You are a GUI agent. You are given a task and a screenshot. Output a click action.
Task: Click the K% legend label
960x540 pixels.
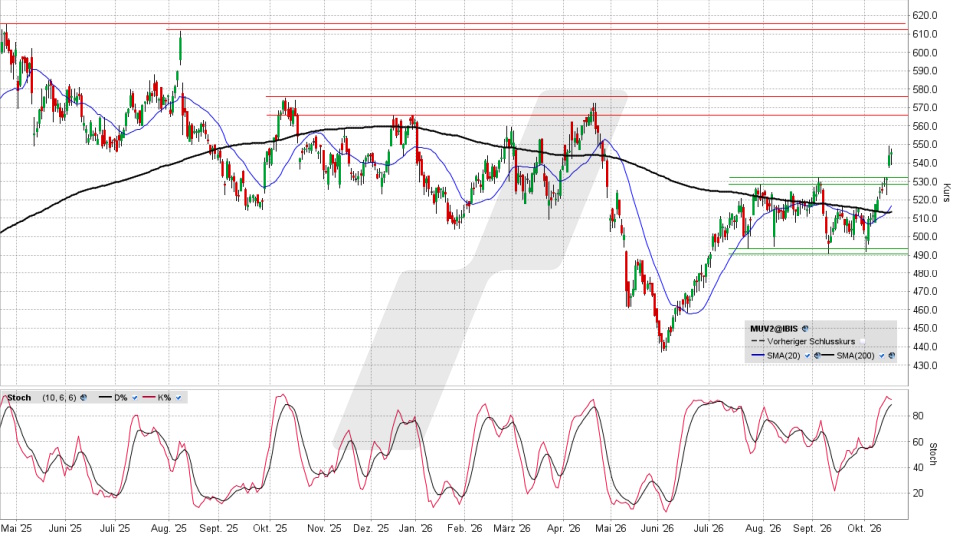(x=164, y=398)
